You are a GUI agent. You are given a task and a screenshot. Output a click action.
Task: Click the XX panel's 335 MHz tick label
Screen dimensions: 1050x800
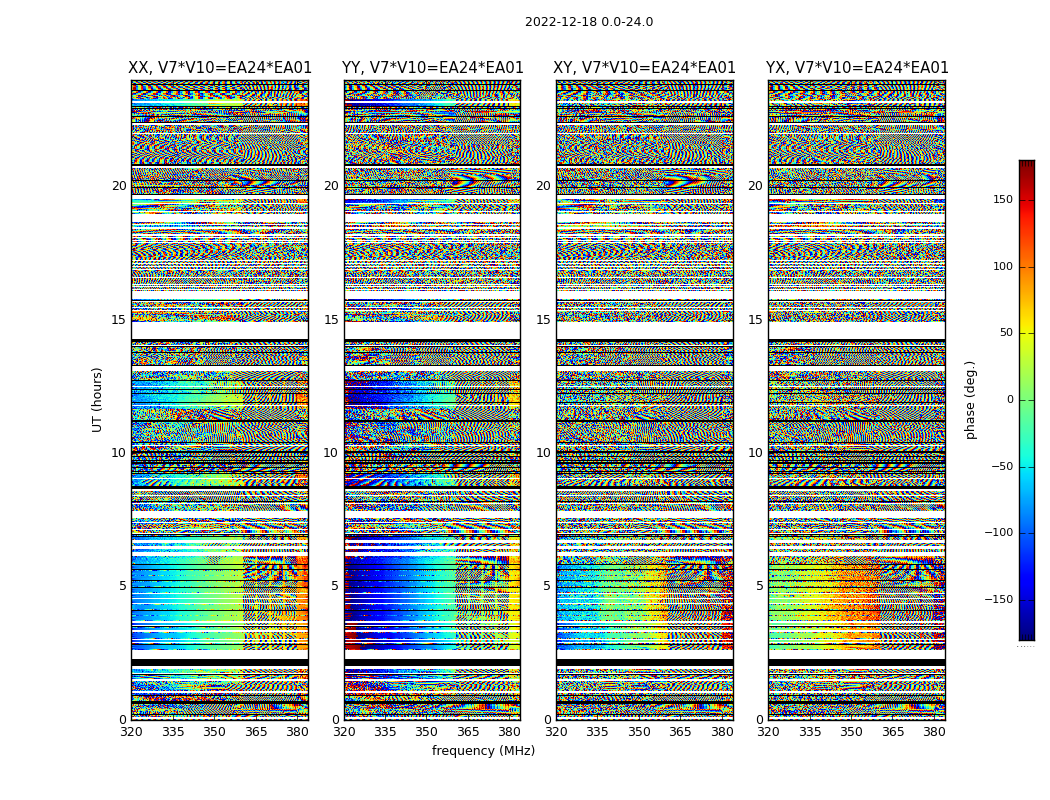click(173, 732)
